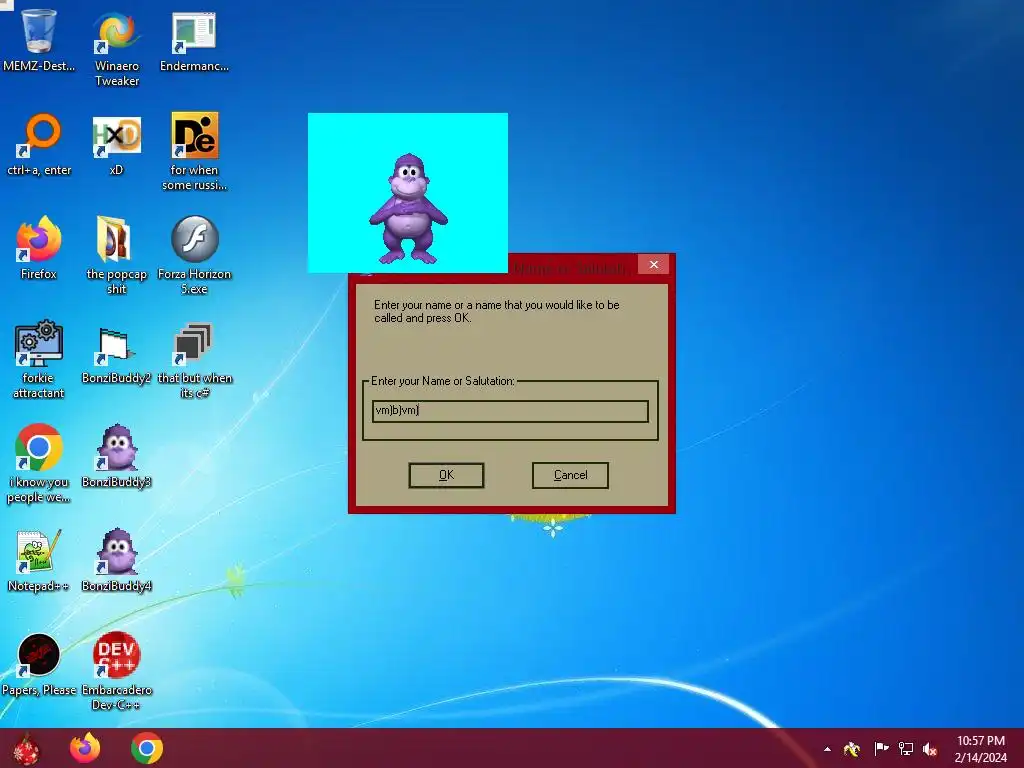Click the Bonzi tray icon in the taskbar
Viewport: 1024px width, 768px height.
(852, 749)
